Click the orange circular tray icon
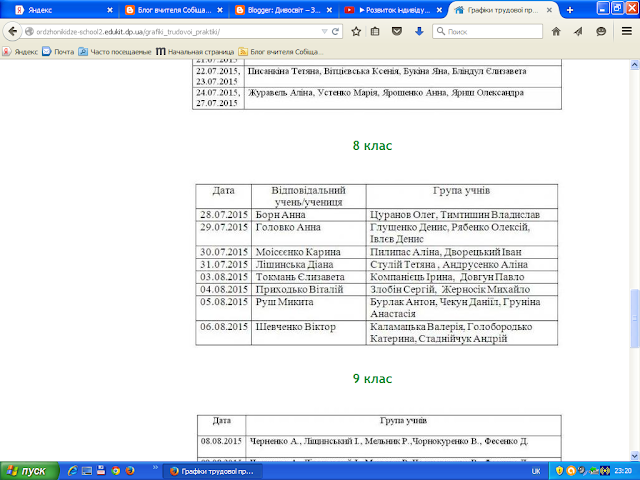This screenshot has height=480, width=640. click(x=571, y=471)
